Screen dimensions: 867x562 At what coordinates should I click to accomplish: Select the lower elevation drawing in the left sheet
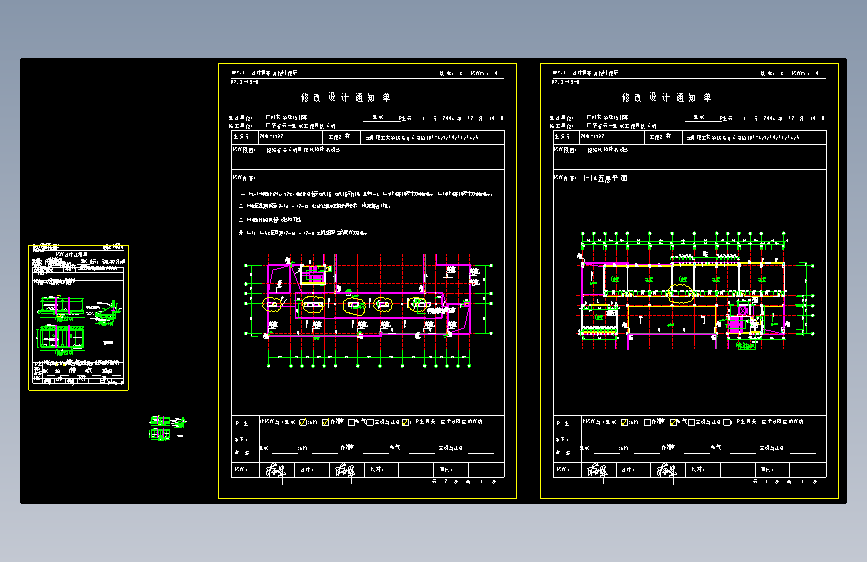click(61, 339)
